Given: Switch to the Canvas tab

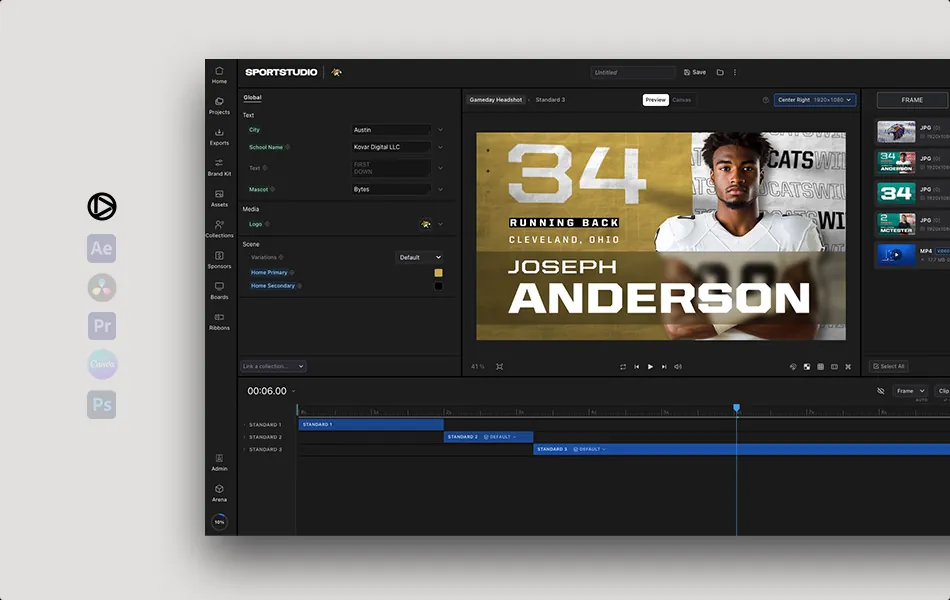Looking at the screenshot, I should click(682, 99).
